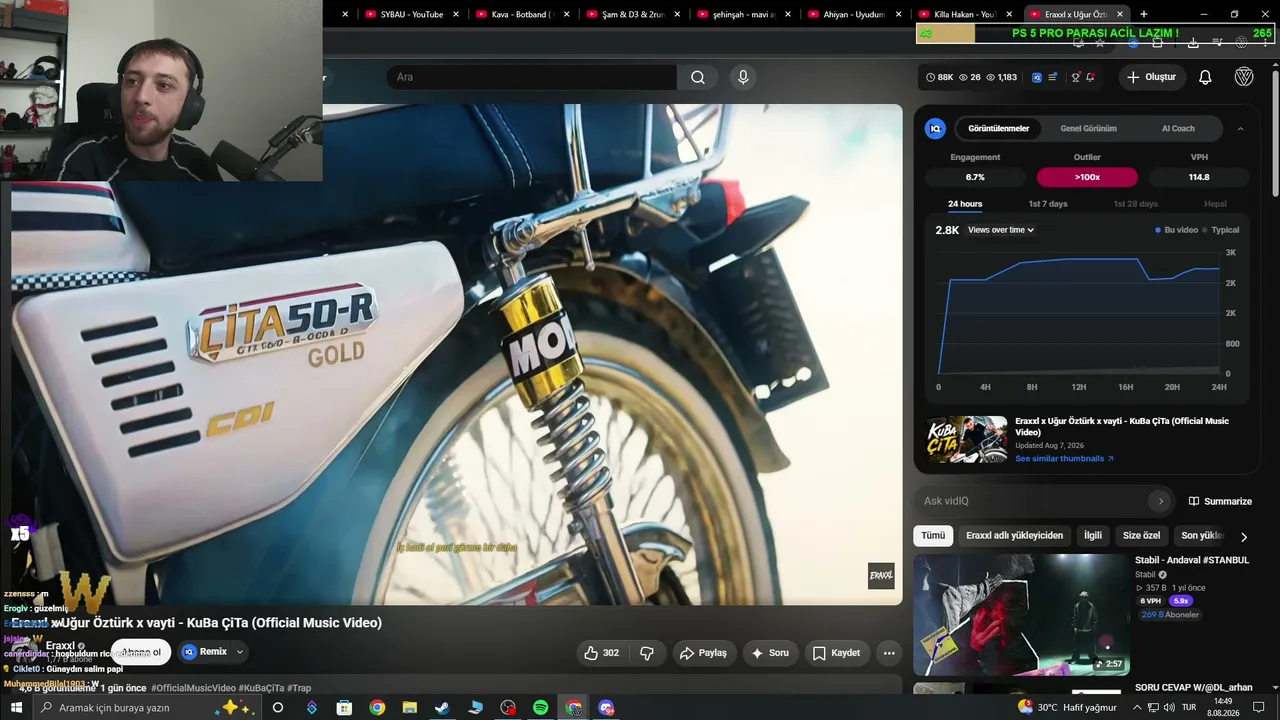The height and width of the screenshot is (720, 1280).
Task: Show more filter chips with right arrow
Action: tap(1244, 536)
